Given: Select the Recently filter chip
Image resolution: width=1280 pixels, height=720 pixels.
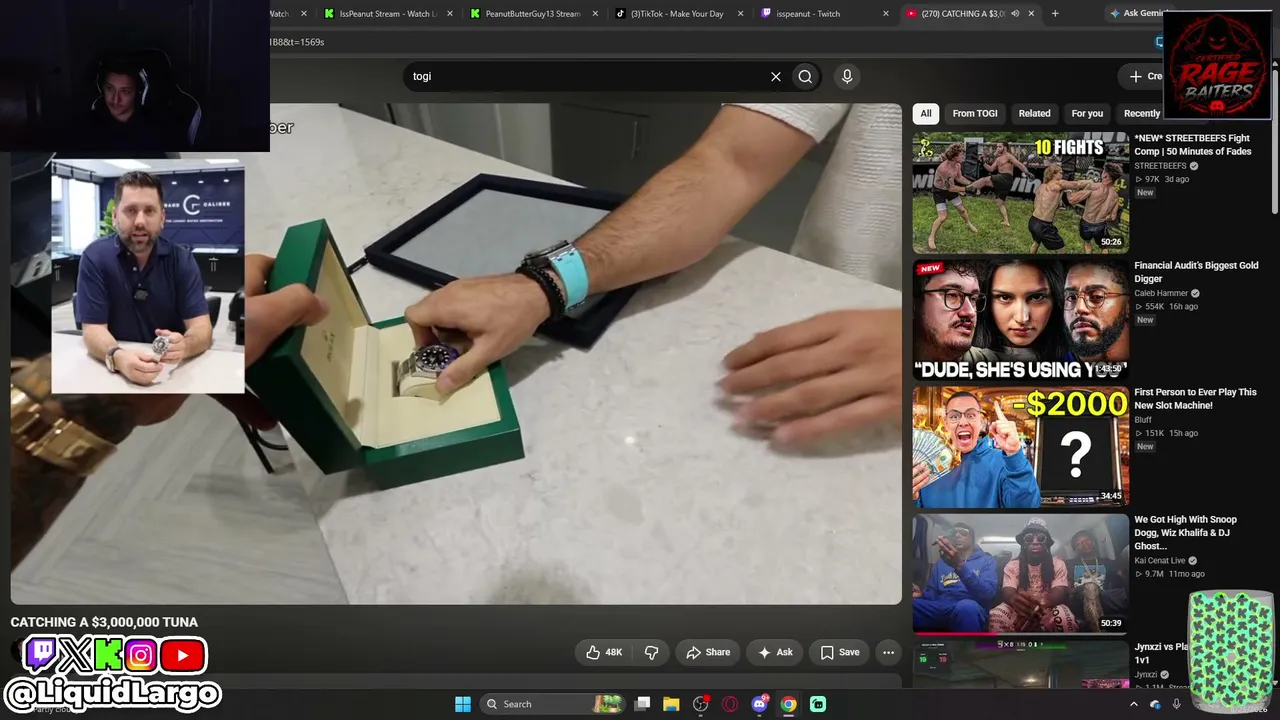Looking at the screenshot, I should (x=1141, y=113).
